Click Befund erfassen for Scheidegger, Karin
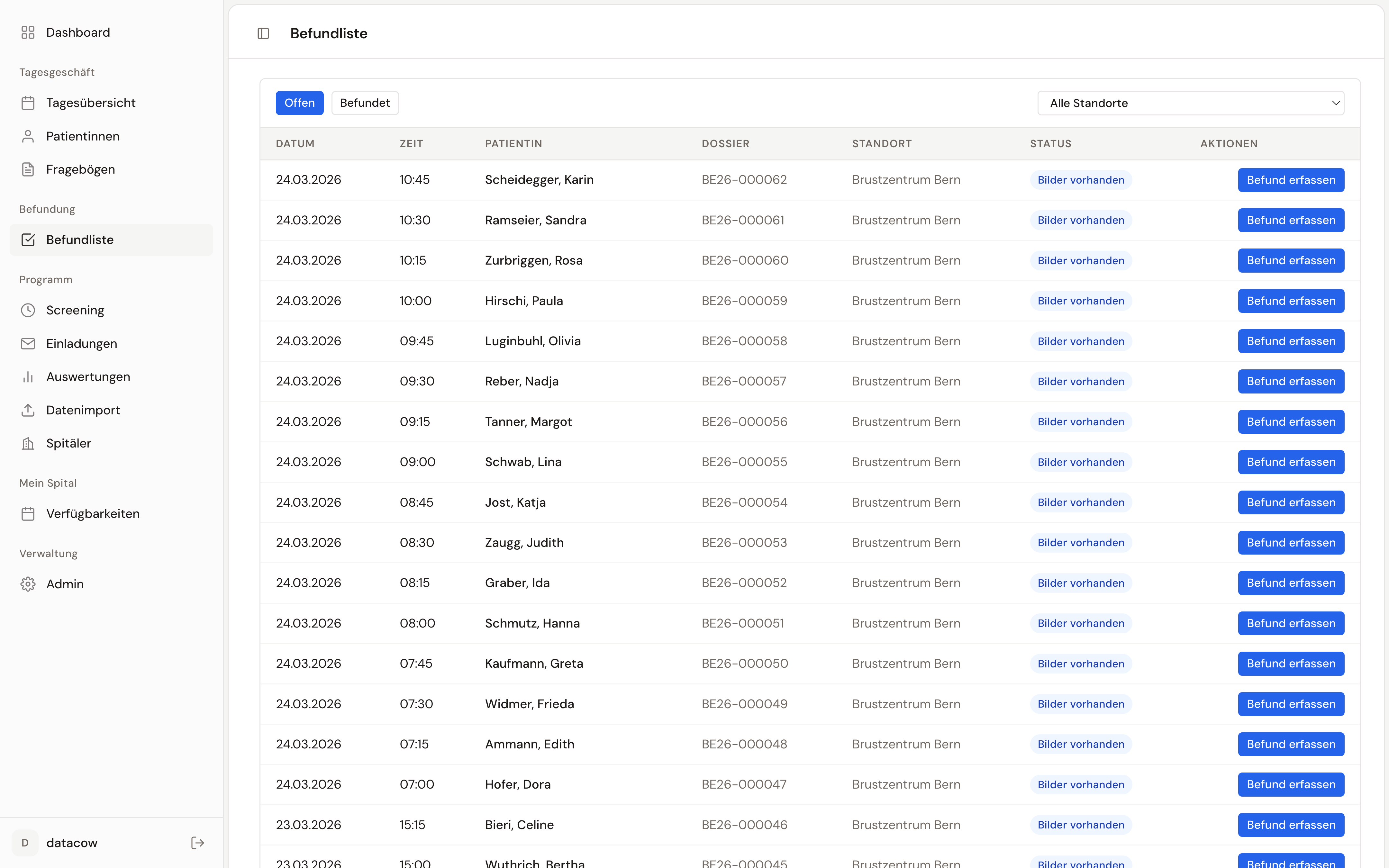This screenshot has width=1389, height=868. pos(1290,180)
